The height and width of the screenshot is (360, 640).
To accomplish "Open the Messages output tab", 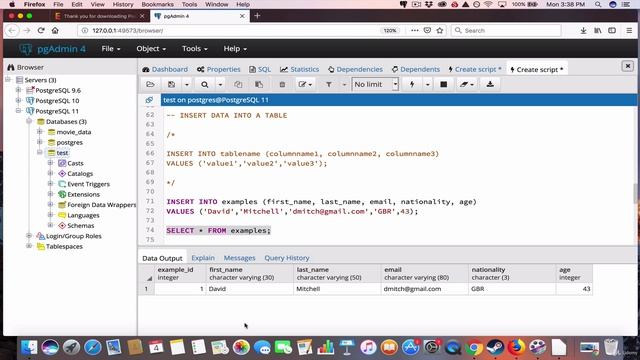I will click(239, 258).
